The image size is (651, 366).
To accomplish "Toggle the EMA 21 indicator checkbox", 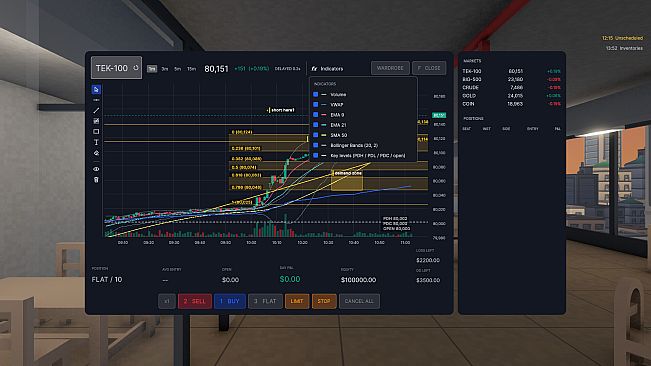I will [x=316, y=125].
